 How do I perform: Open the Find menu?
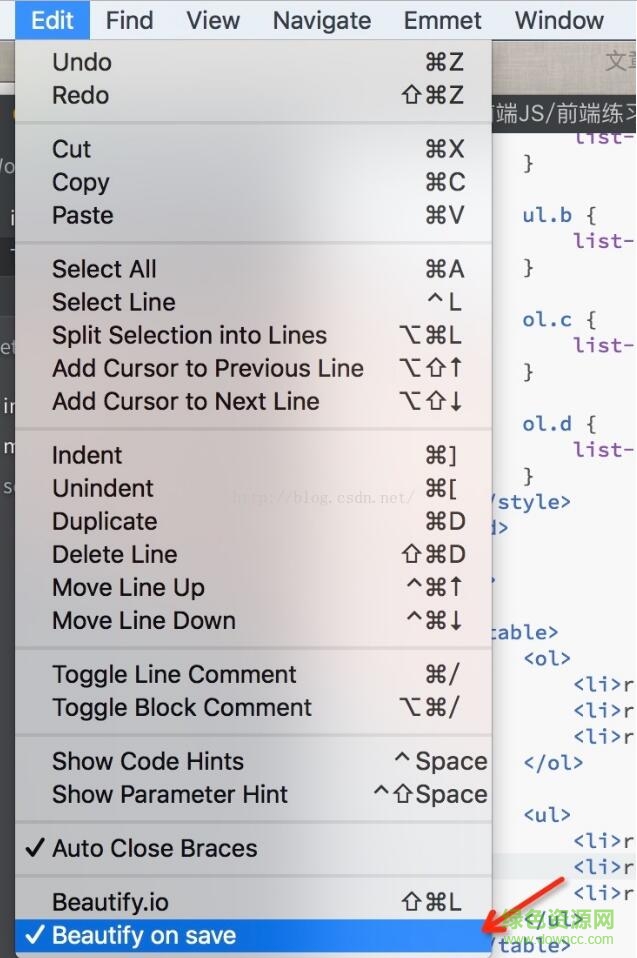click(x=129, y=20)
